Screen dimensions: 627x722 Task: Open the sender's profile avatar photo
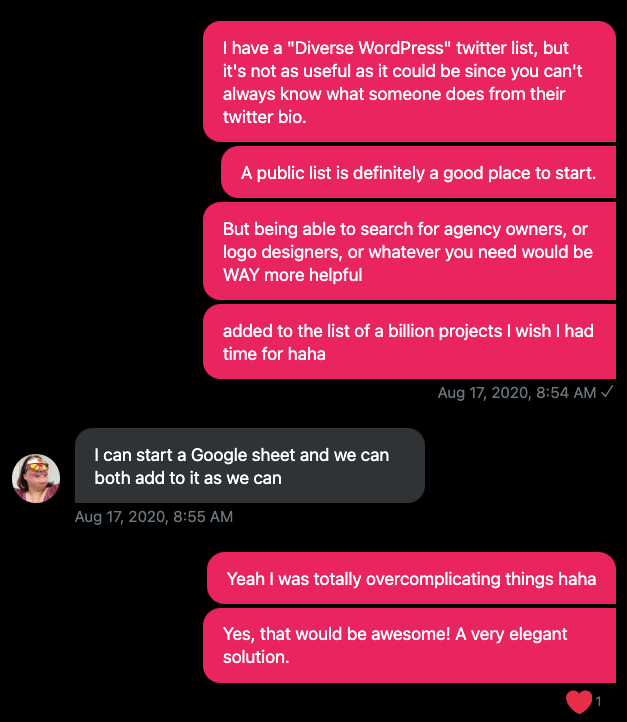pos(36,478)
